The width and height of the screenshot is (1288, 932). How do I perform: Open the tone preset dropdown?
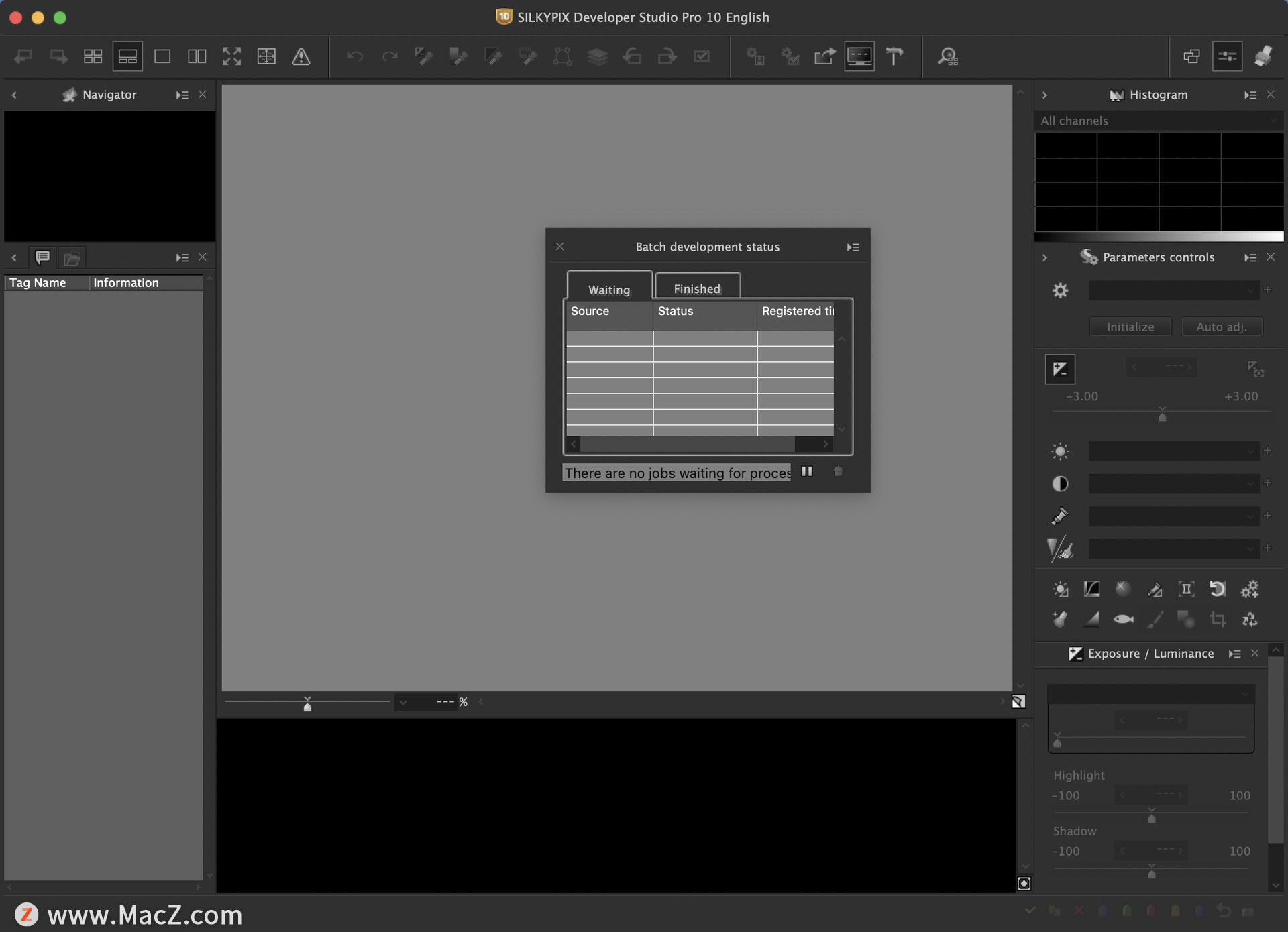click(x=1174, y=483)
